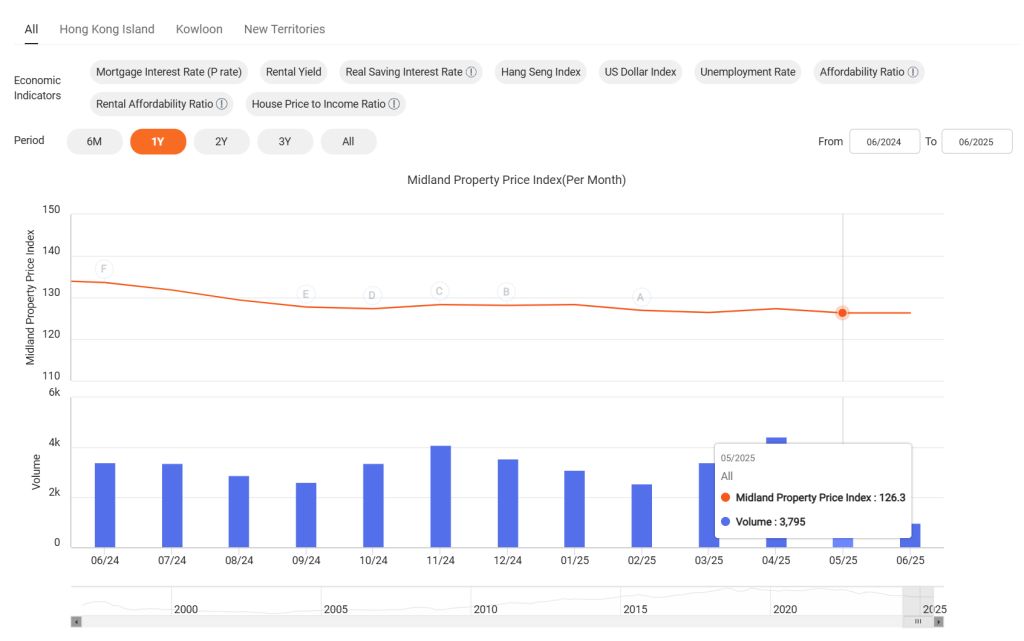
Task: Click the scrollbar right arrow
Action: pos(938,622)
